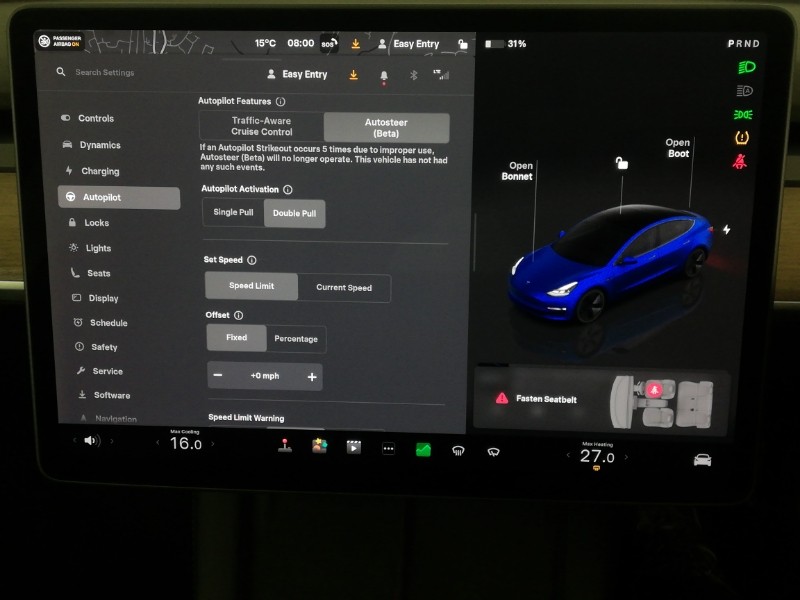800x600 pixels.
Task: Select Current Speed under Set Speed
Action: 345,287
